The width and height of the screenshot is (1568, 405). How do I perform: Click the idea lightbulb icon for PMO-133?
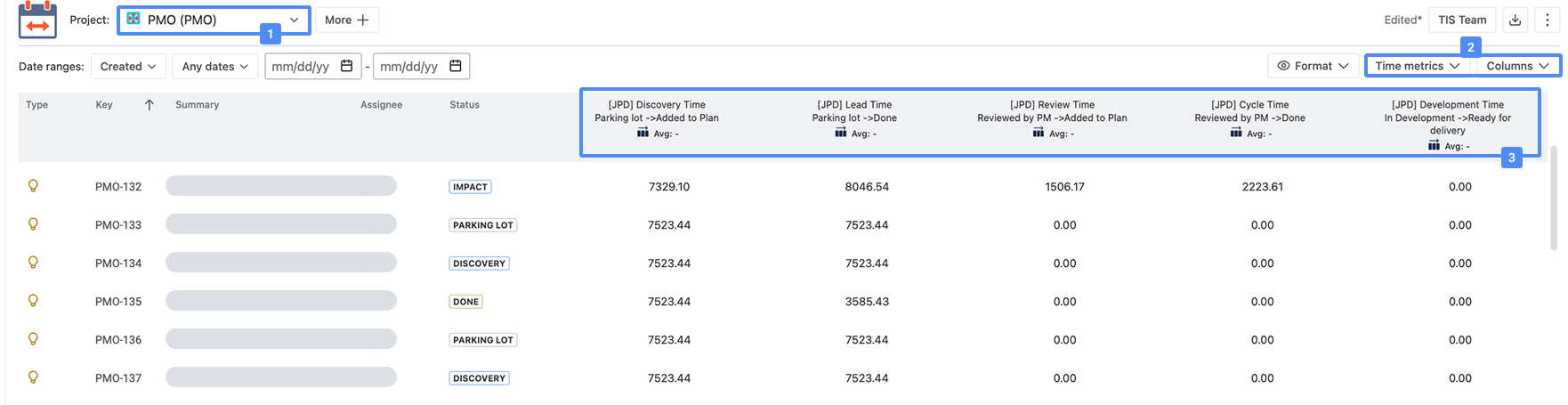point(33,224)
